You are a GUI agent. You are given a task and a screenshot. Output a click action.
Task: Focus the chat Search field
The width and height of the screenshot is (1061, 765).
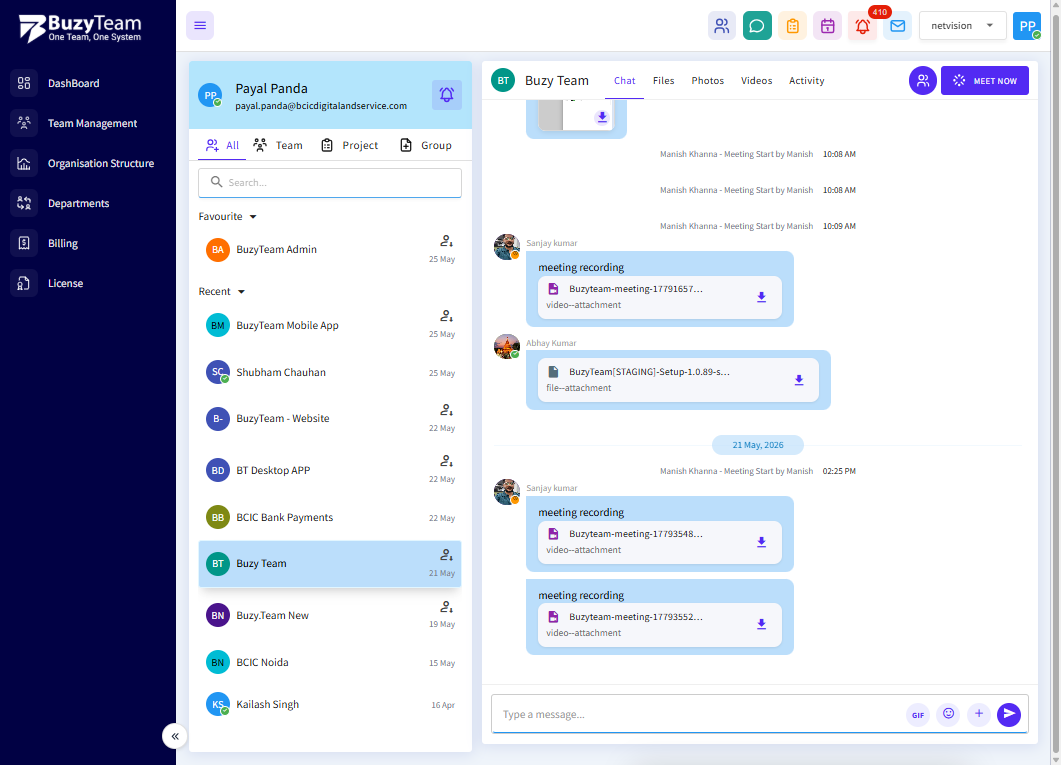(x=330, y=183)
